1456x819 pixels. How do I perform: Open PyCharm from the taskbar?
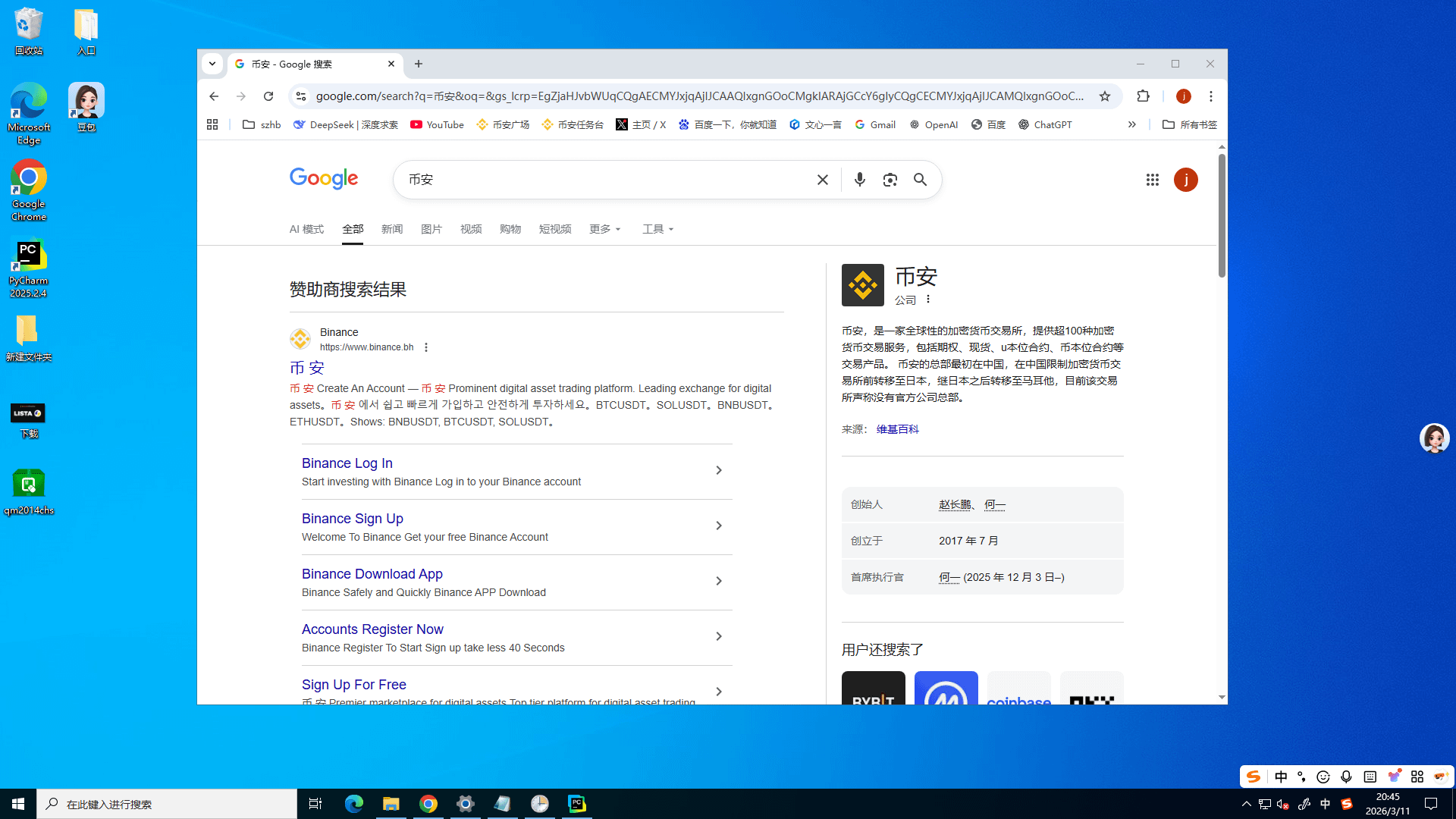coord(576,804)
